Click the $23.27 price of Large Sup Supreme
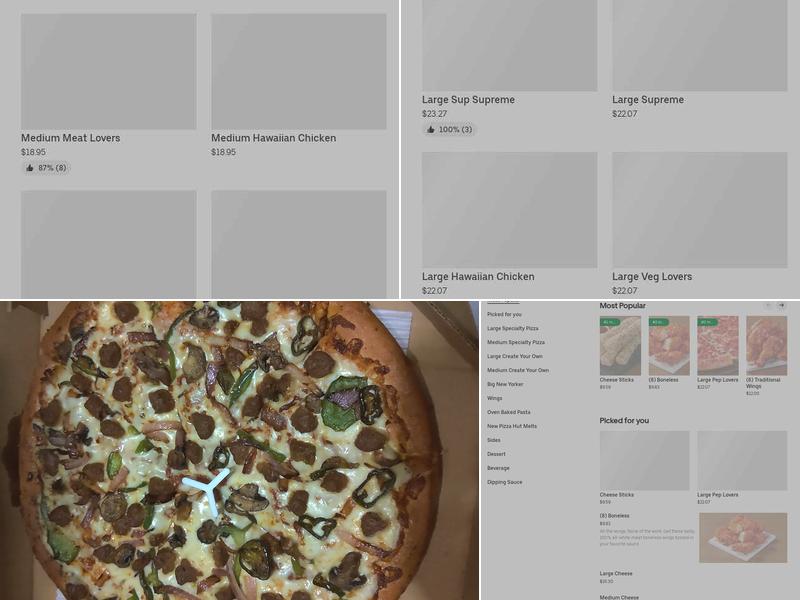800x600 pixels. click(434, 114)
